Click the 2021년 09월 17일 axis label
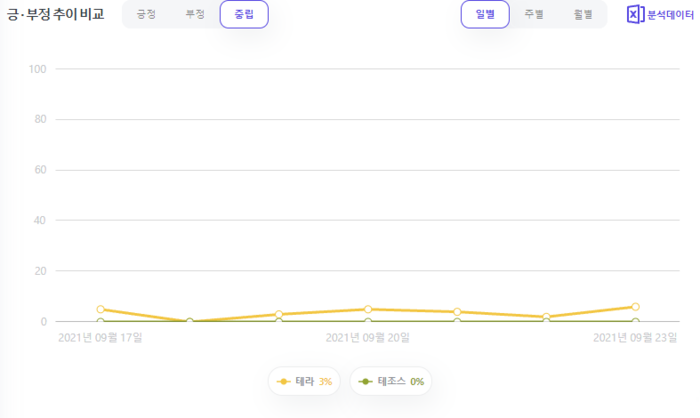Viewport: 700px width, 418px height. (x=101, y=338)
